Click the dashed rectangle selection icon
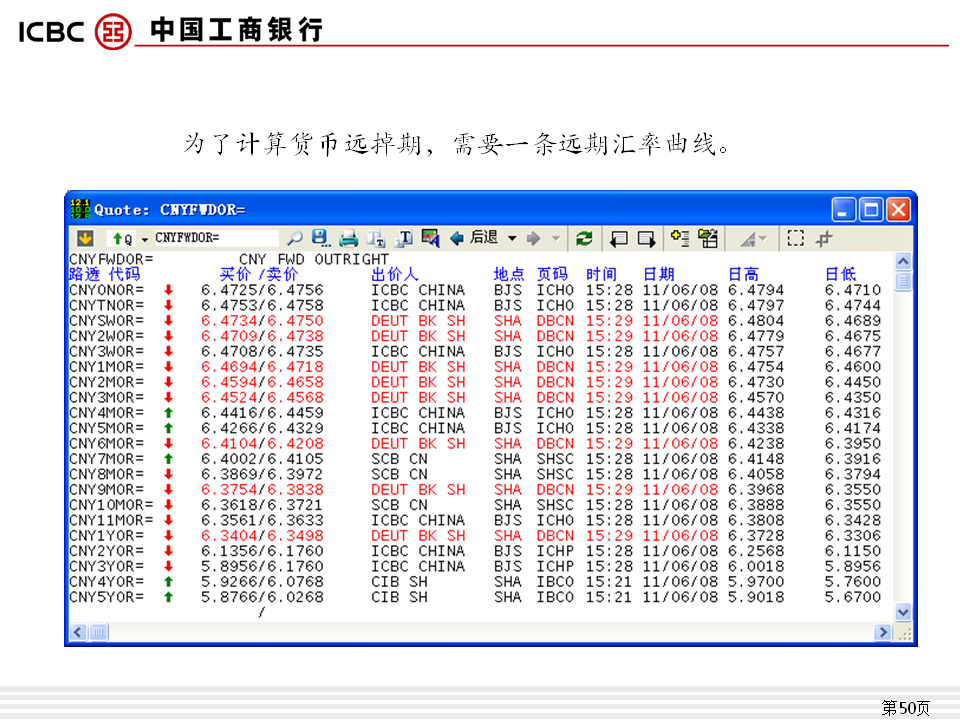This screenshot has height=720, width=960. [795, 239]
